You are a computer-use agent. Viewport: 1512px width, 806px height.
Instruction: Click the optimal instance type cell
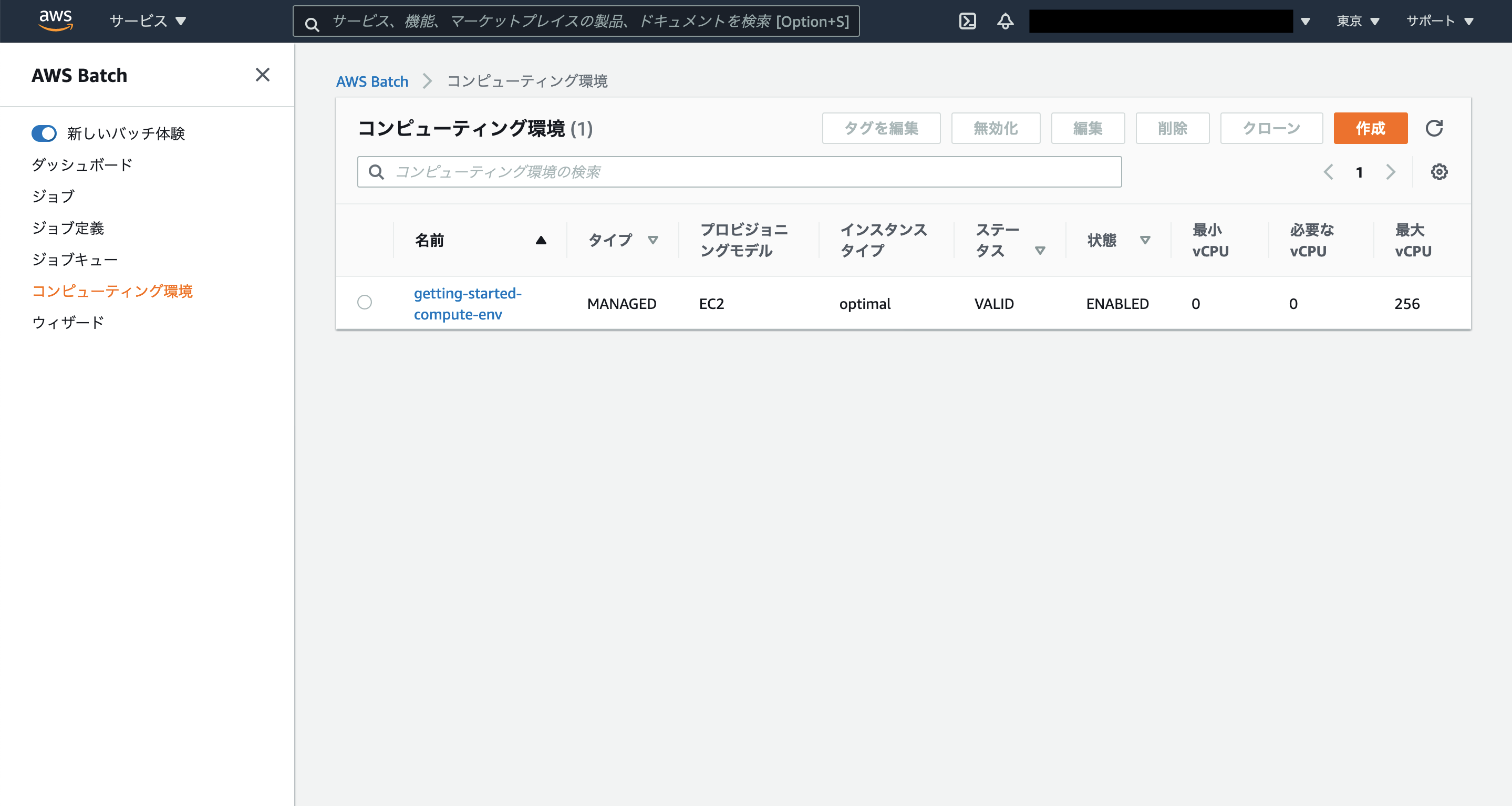[865, 304]
